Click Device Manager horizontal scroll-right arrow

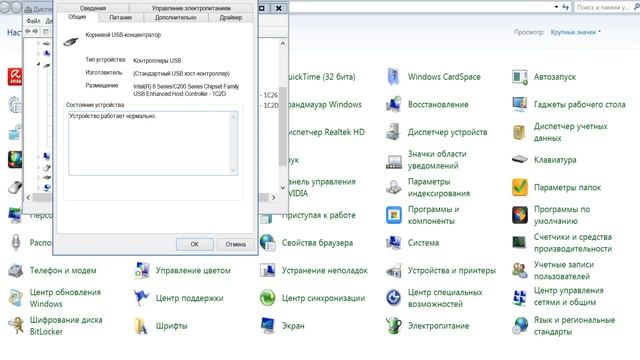(x=273, y=197)
